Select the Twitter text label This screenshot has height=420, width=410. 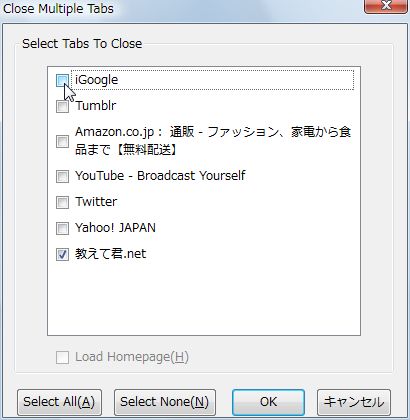[96, 202]
